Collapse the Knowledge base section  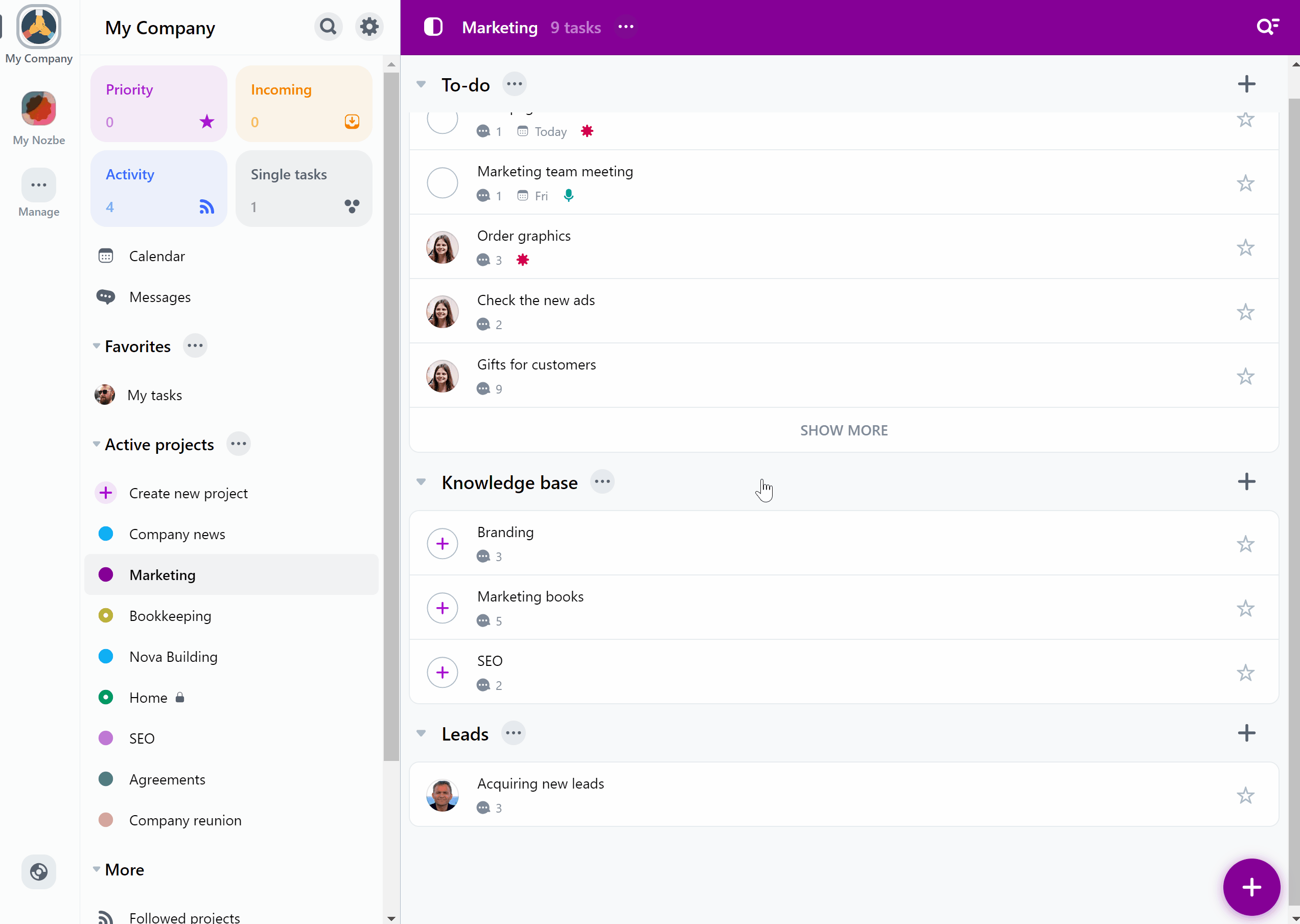pyautogui.click(x=422, y=482)
